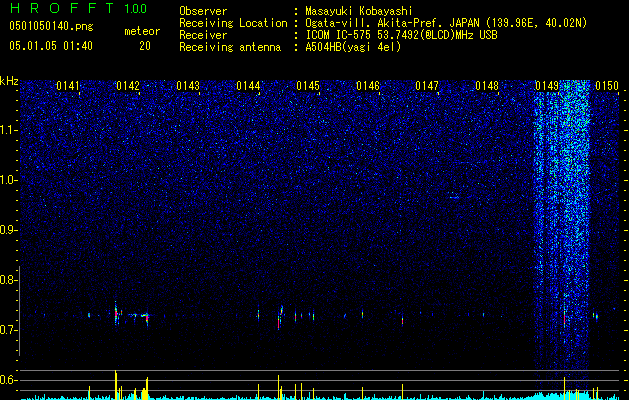
Task: Click the 0150 time marker
Action: [607, 85]
